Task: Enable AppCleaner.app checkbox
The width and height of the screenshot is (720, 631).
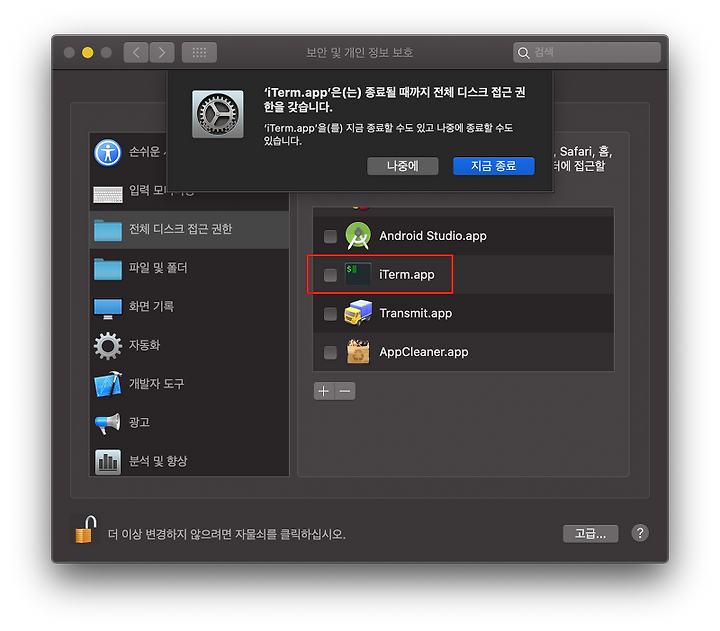Action: click(x=330, y=353)
